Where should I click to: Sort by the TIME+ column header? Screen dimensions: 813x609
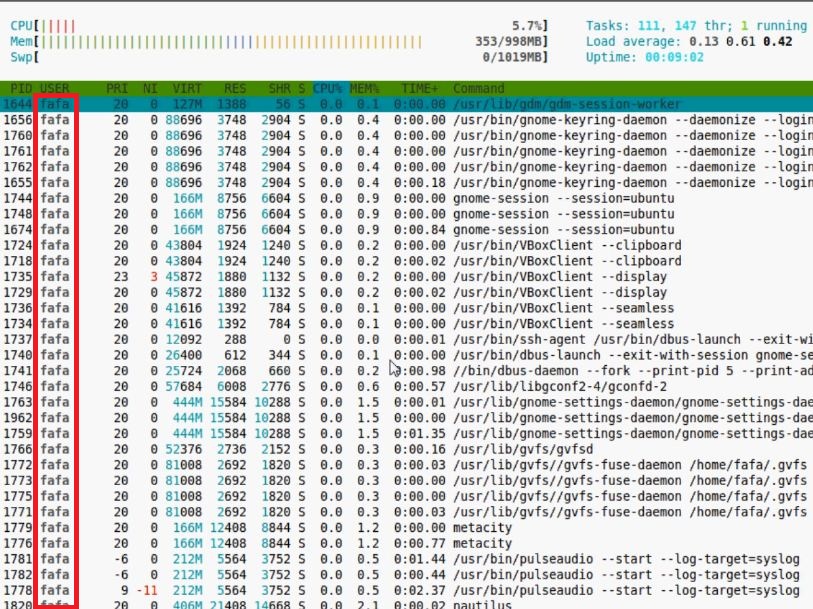coord(419,89)
